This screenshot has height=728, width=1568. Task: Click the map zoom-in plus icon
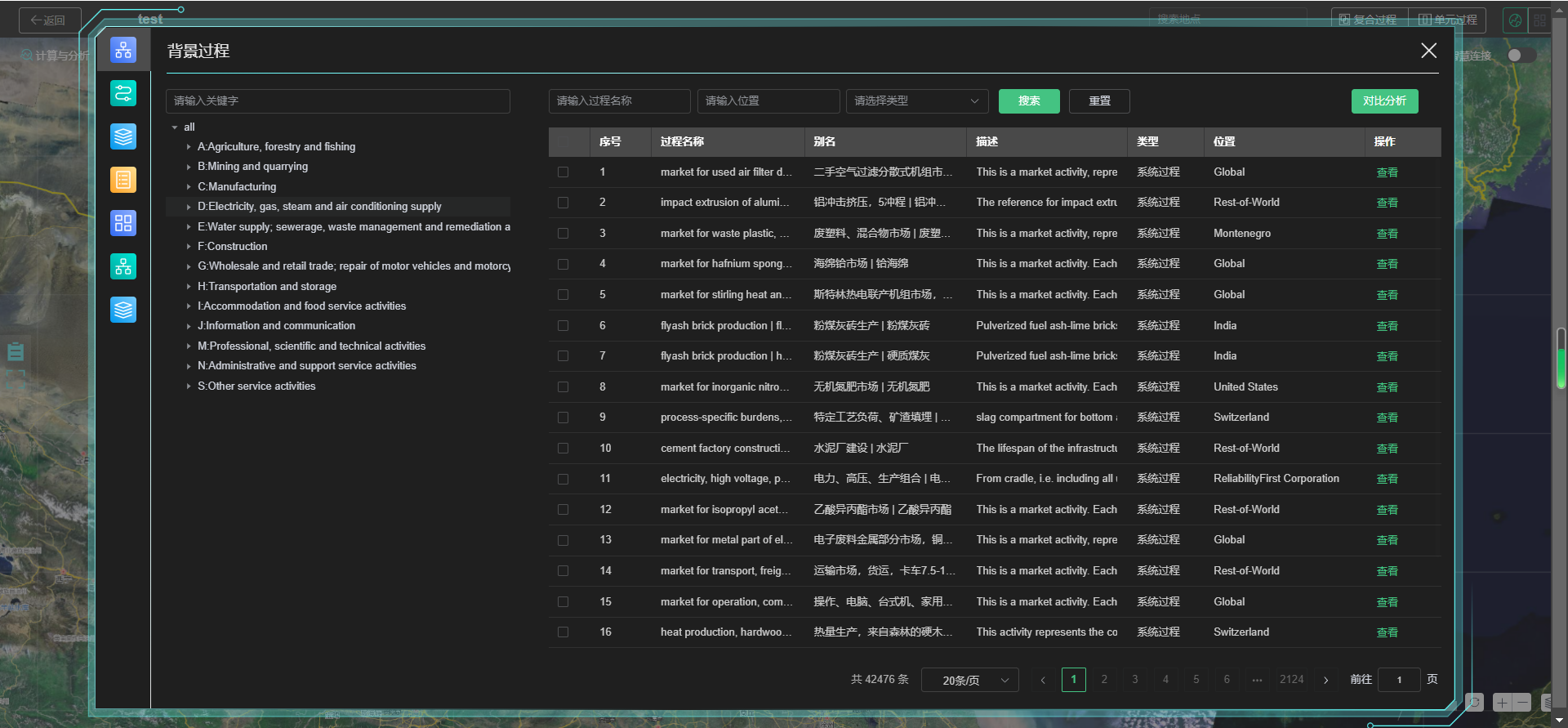[x=1502, y=703]
